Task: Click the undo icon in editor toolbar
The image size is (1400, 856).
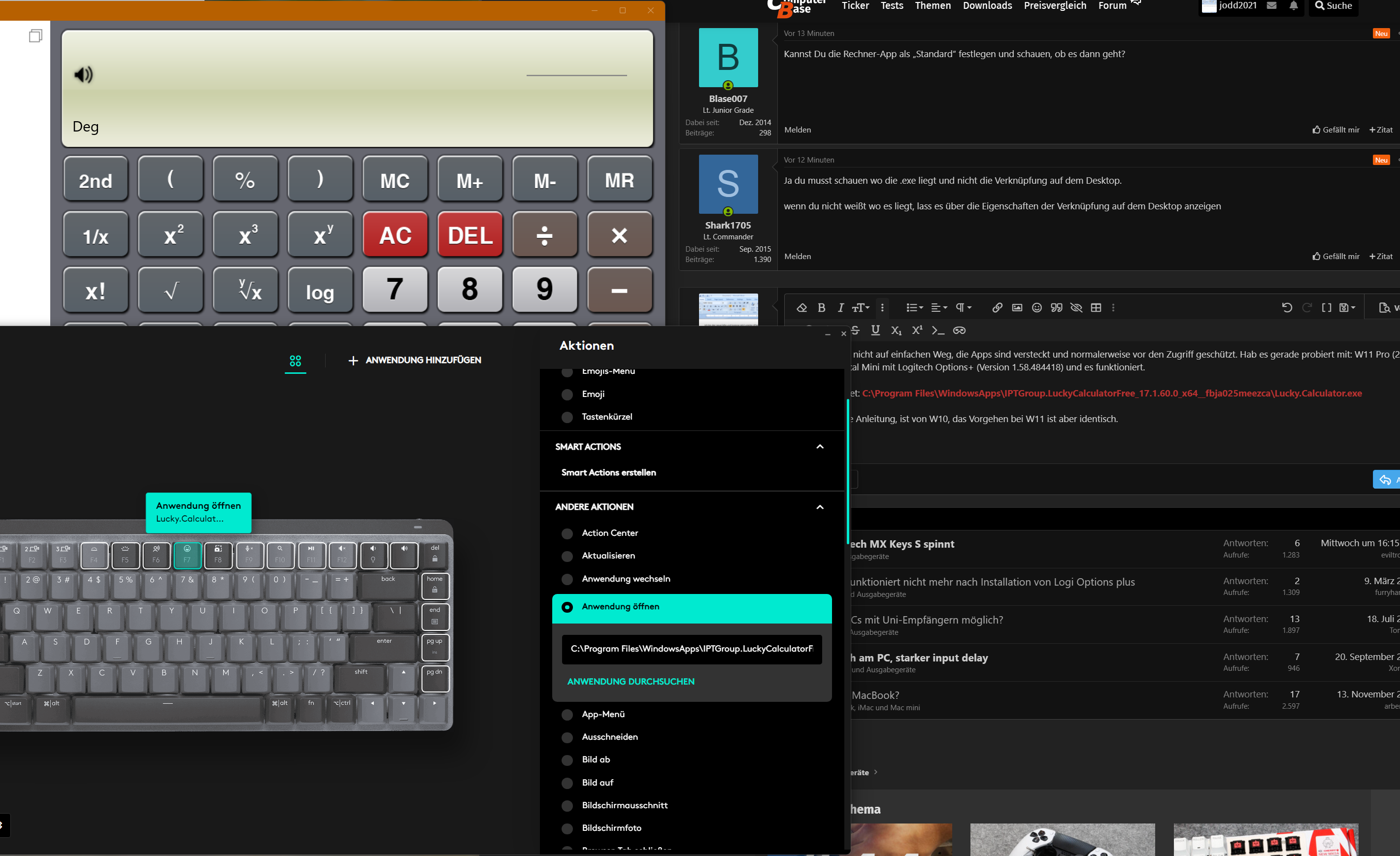Action: pos(1287,307)
